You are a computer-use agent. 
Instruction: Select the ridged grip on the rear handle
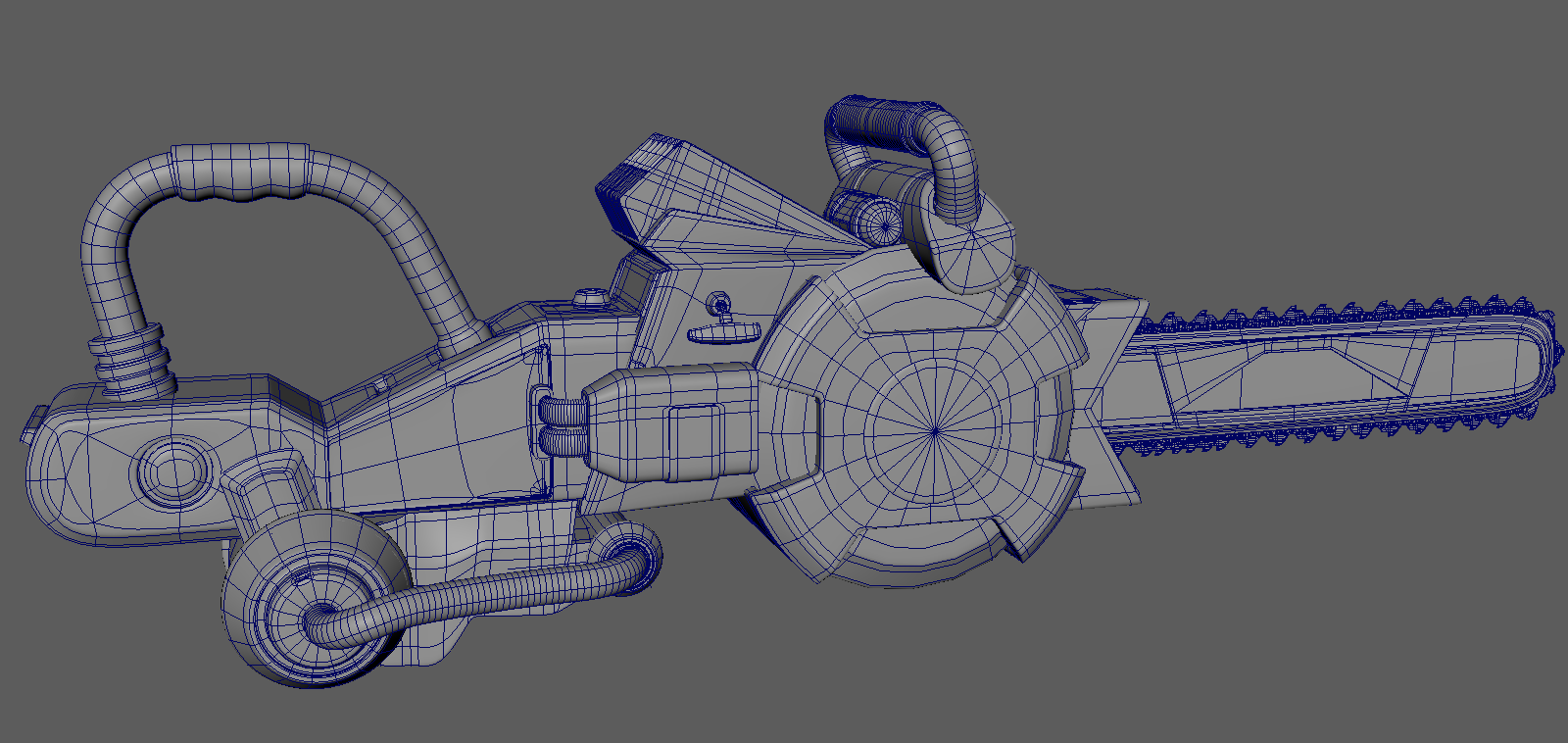[x=241, y=173]
